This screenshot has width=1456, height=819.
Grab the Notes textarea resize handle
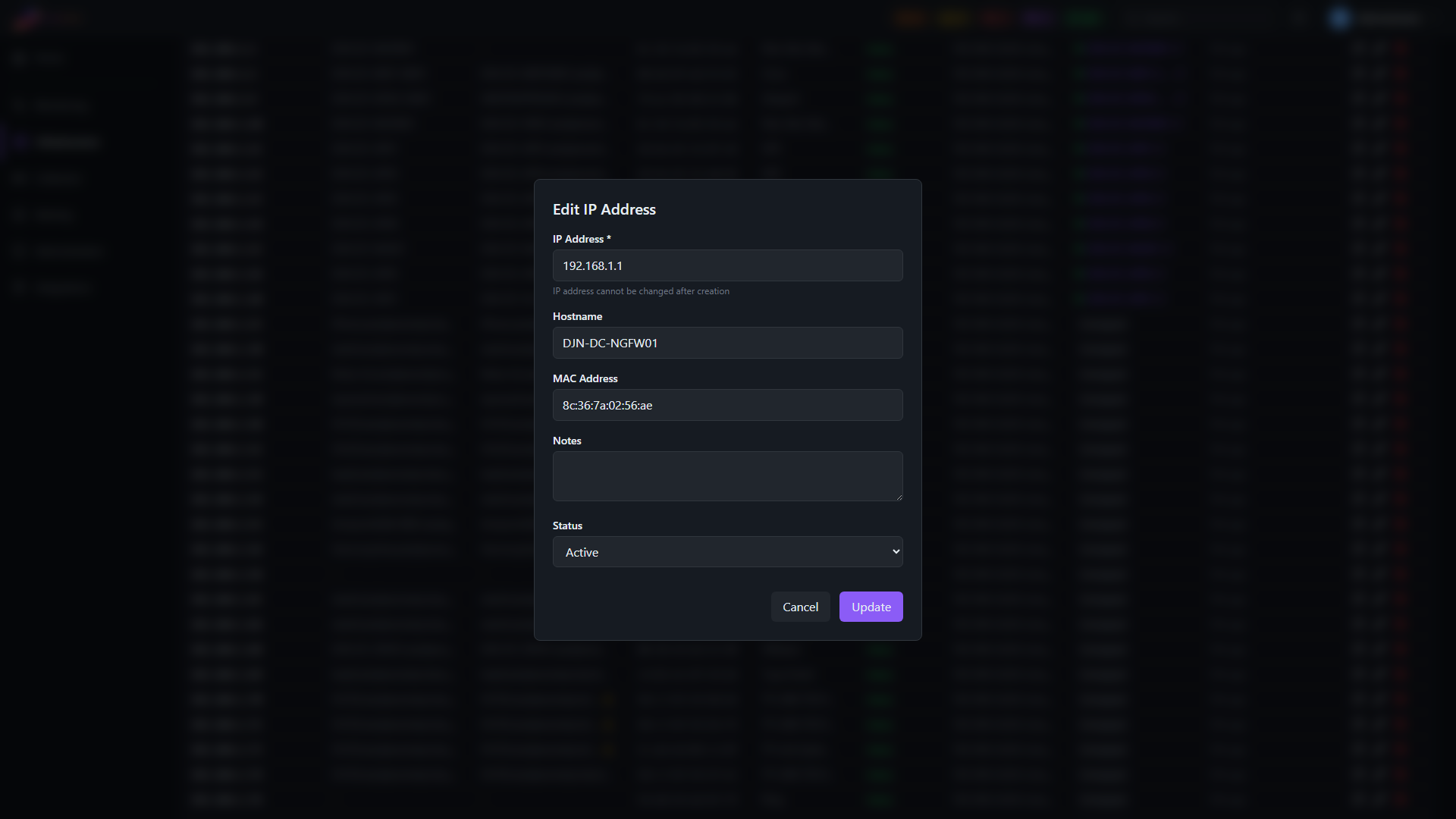[899, 497]
